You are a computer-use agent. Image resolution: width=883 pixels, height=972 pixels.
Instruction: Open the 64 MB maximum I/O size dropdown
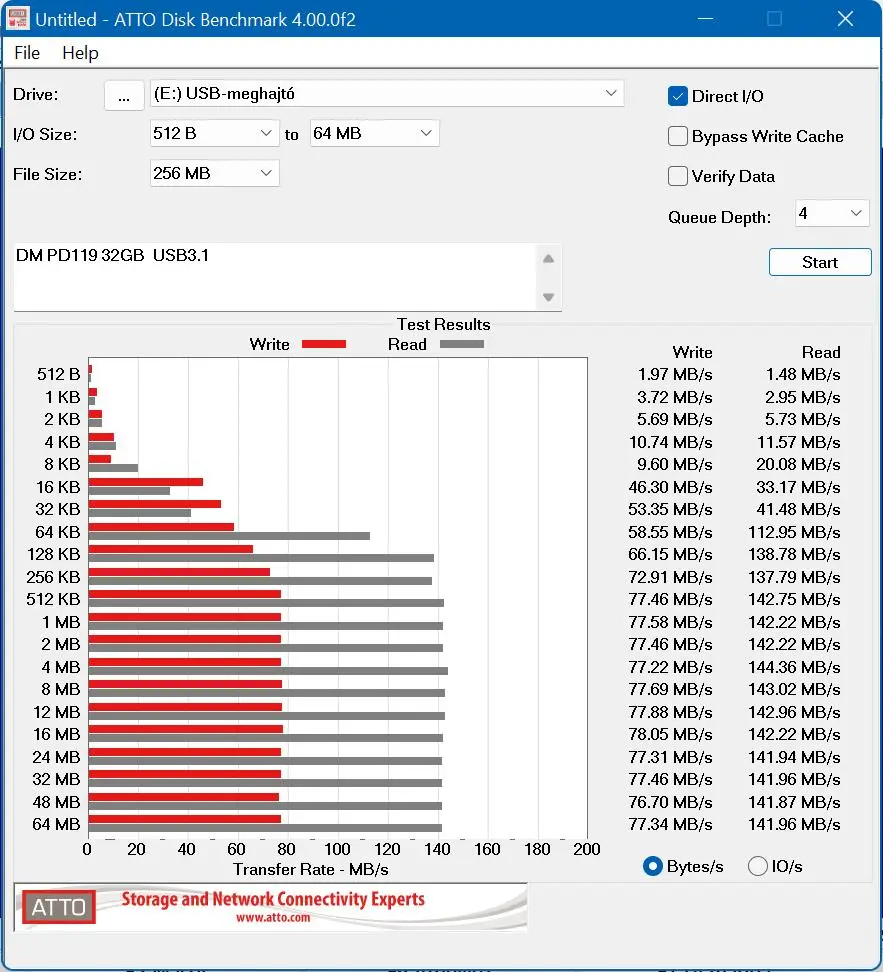point(375,133)
